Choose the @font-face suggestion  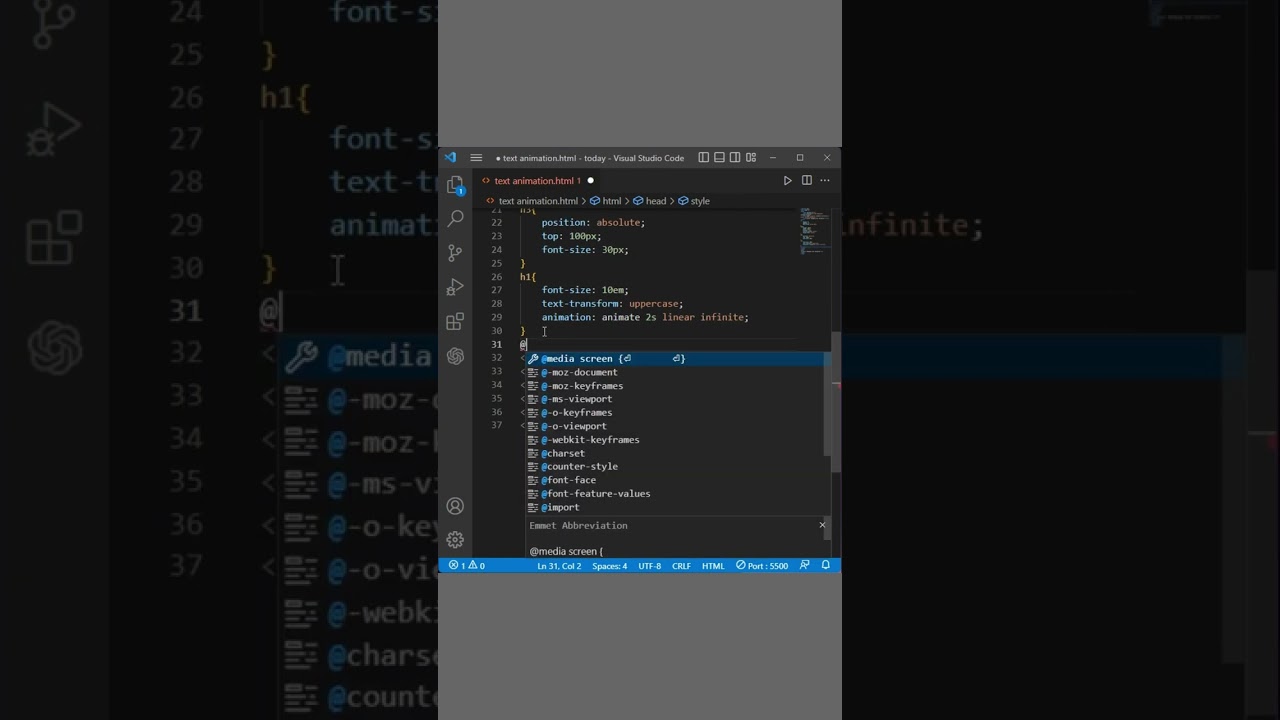pos(675,480)
